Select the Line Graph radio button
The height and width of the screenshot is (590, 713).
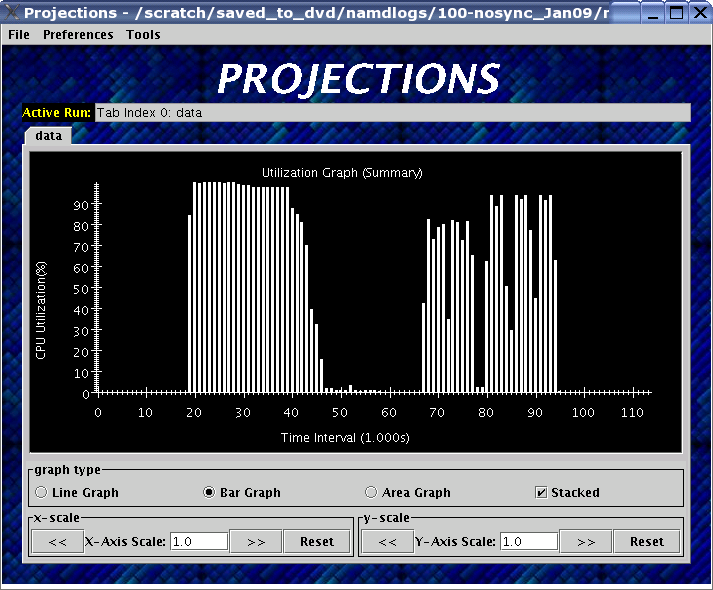[41, 492]
